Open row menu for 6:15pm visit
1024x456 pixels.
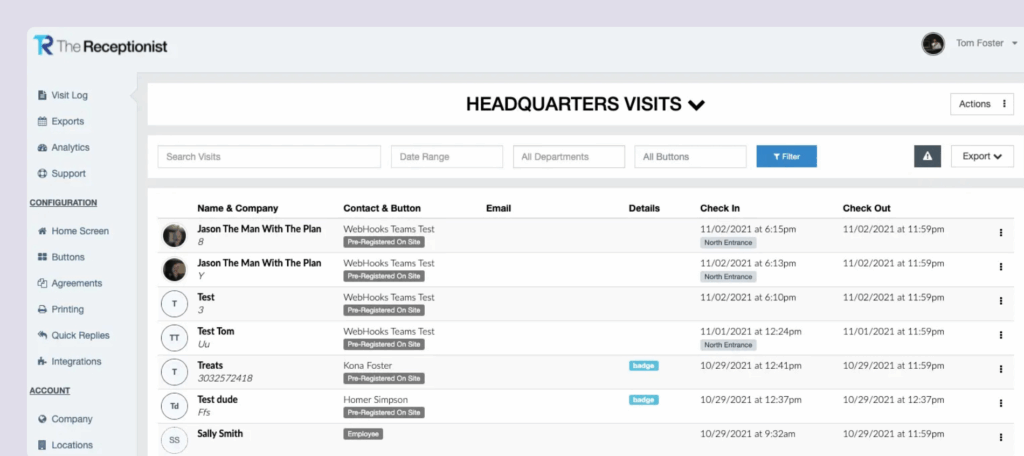point(1000,233)
